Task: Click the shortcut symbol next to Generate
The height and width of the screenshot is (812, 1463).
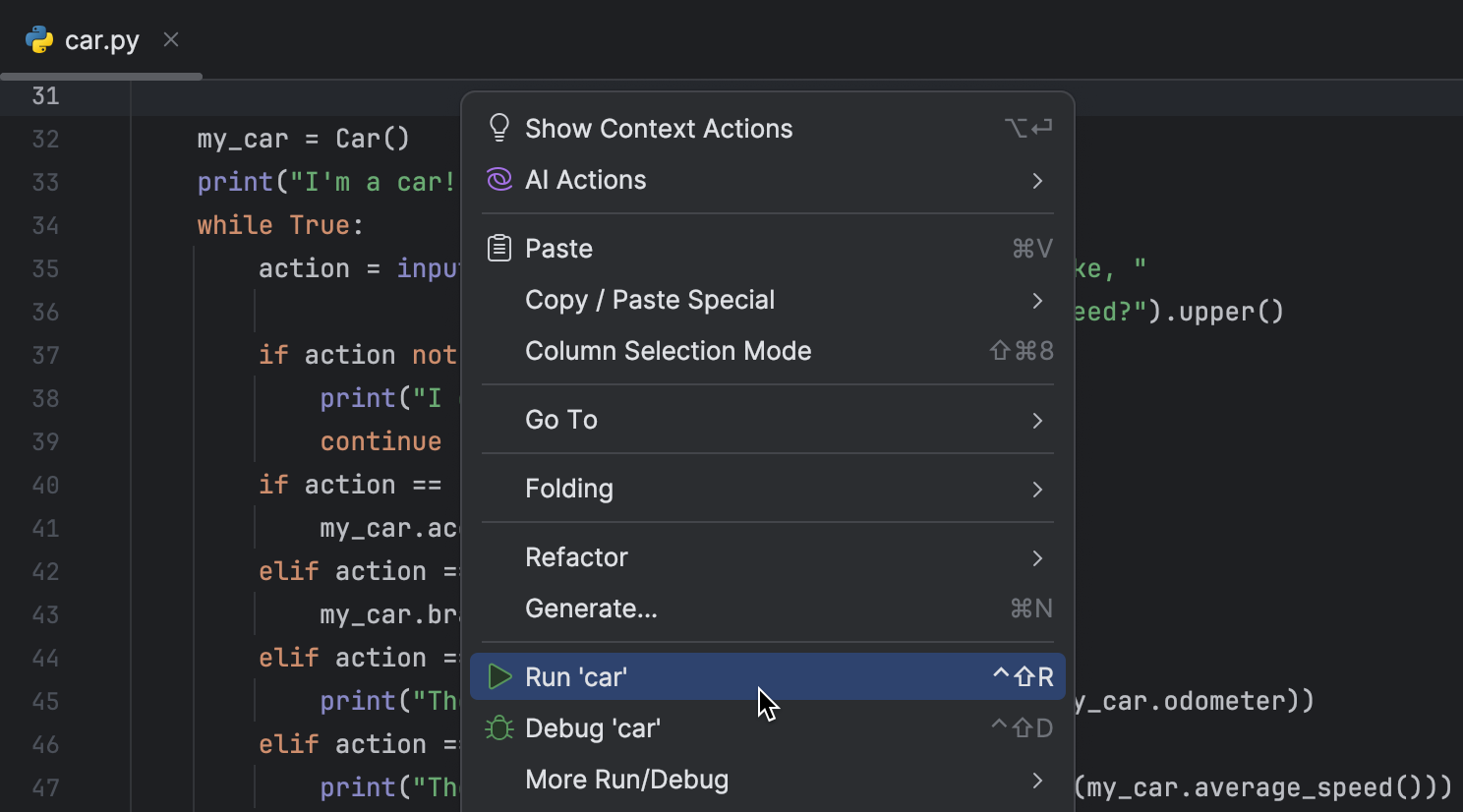Action: [1030, 608]
